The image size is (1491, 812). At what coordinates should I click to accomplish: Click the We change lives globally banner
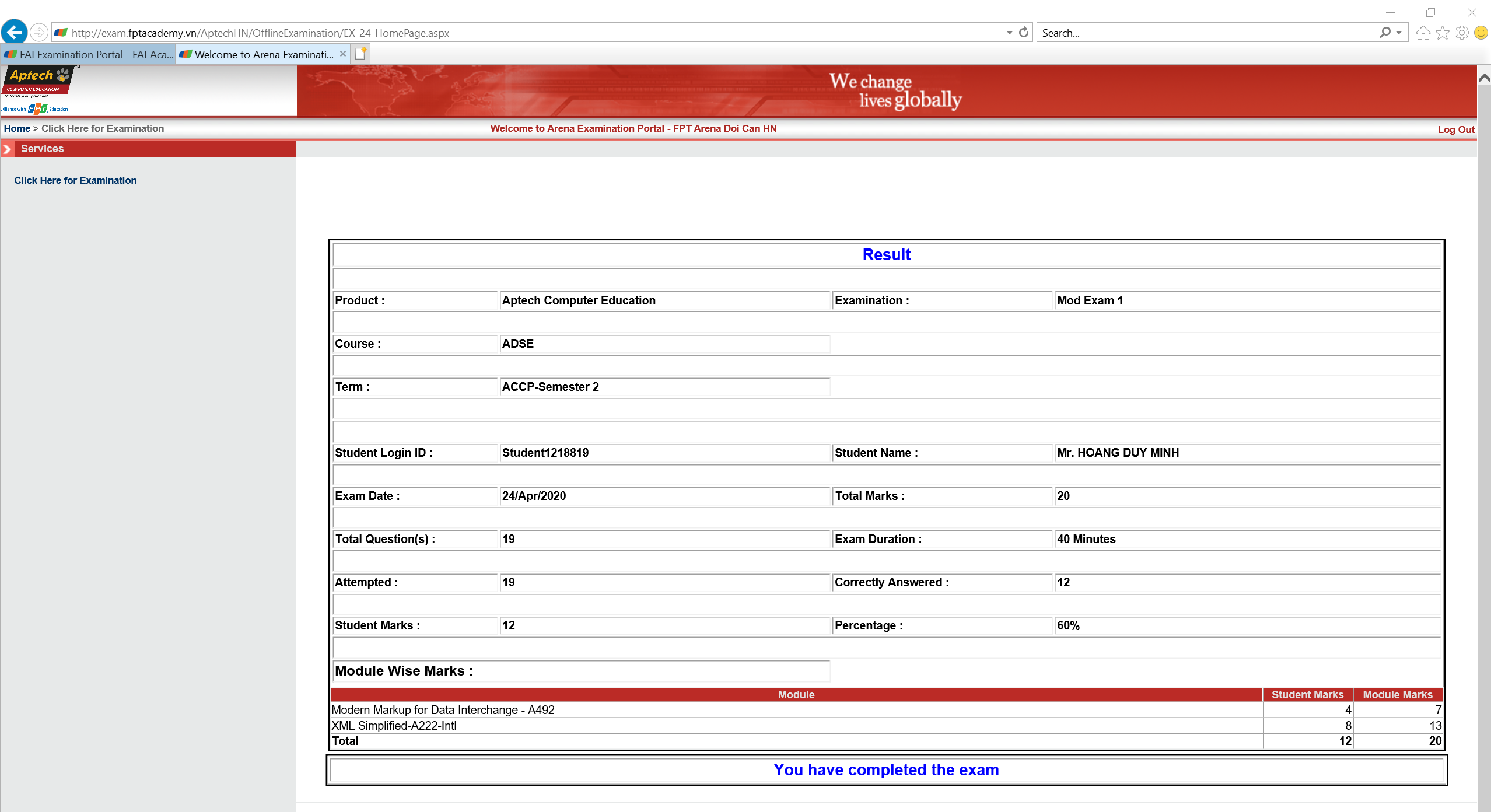[895, 90]
